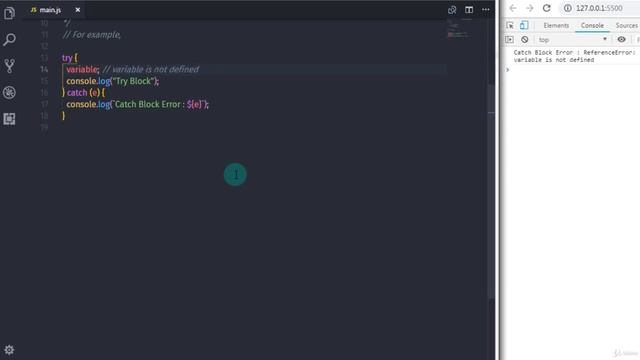Click the 'Catch Block Error' console message
The image size is (640, 360).
(574, 56)
